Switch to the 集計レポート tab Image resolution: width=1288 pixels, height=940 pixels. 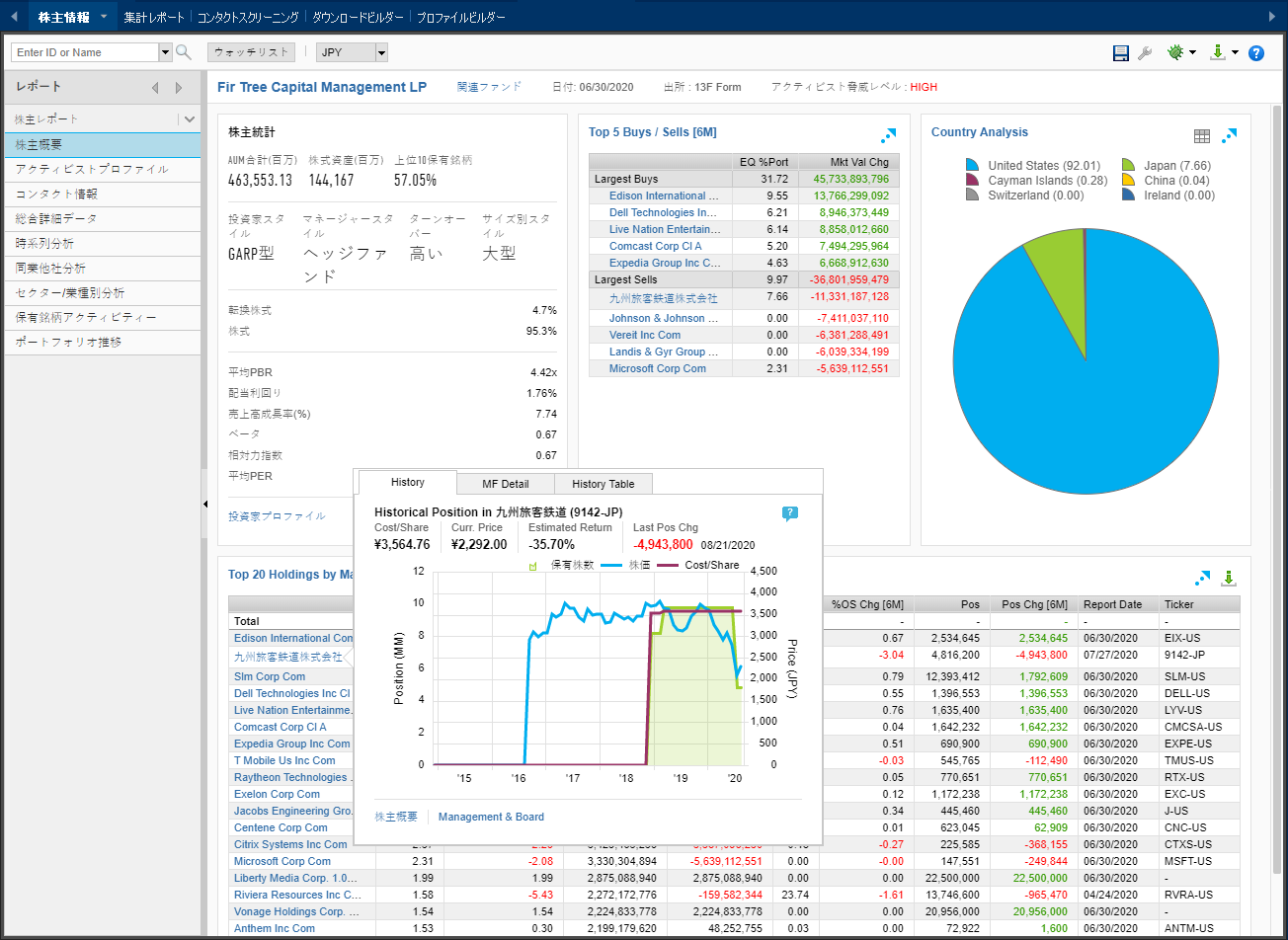154,18
